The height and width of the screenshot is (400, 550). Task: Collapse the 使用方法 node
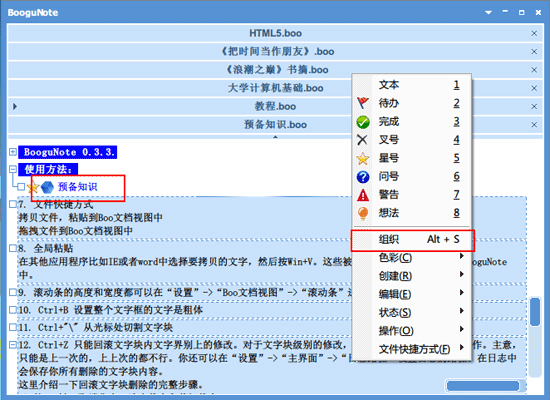coord(13,169)
